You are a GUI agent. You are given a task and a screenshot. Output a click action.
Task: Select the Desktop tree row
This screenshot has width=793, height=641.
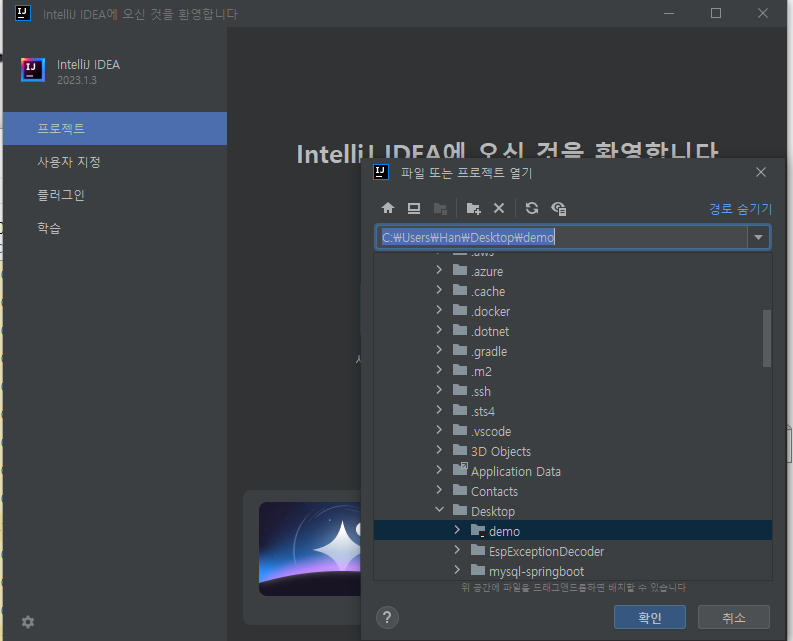pyautogui.click(x=573, y=511)
